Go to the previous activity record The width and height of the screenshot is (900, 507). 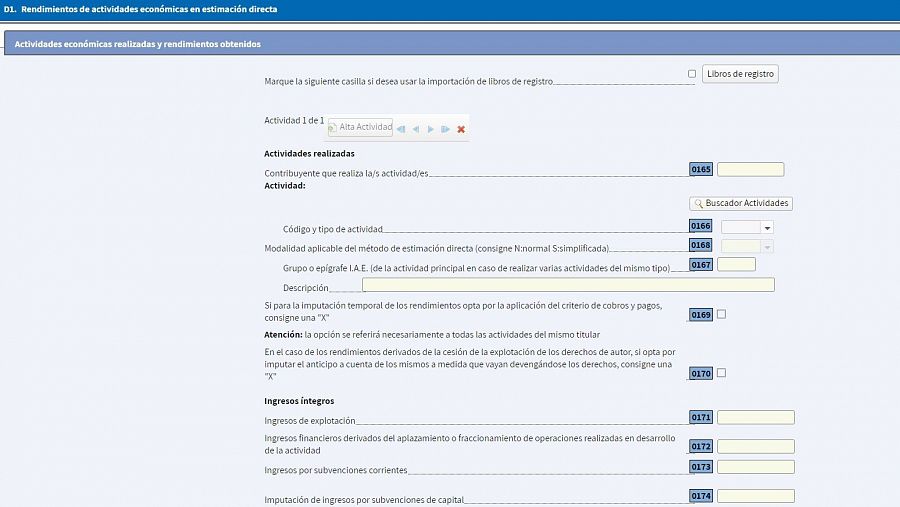tap(416, 129)
